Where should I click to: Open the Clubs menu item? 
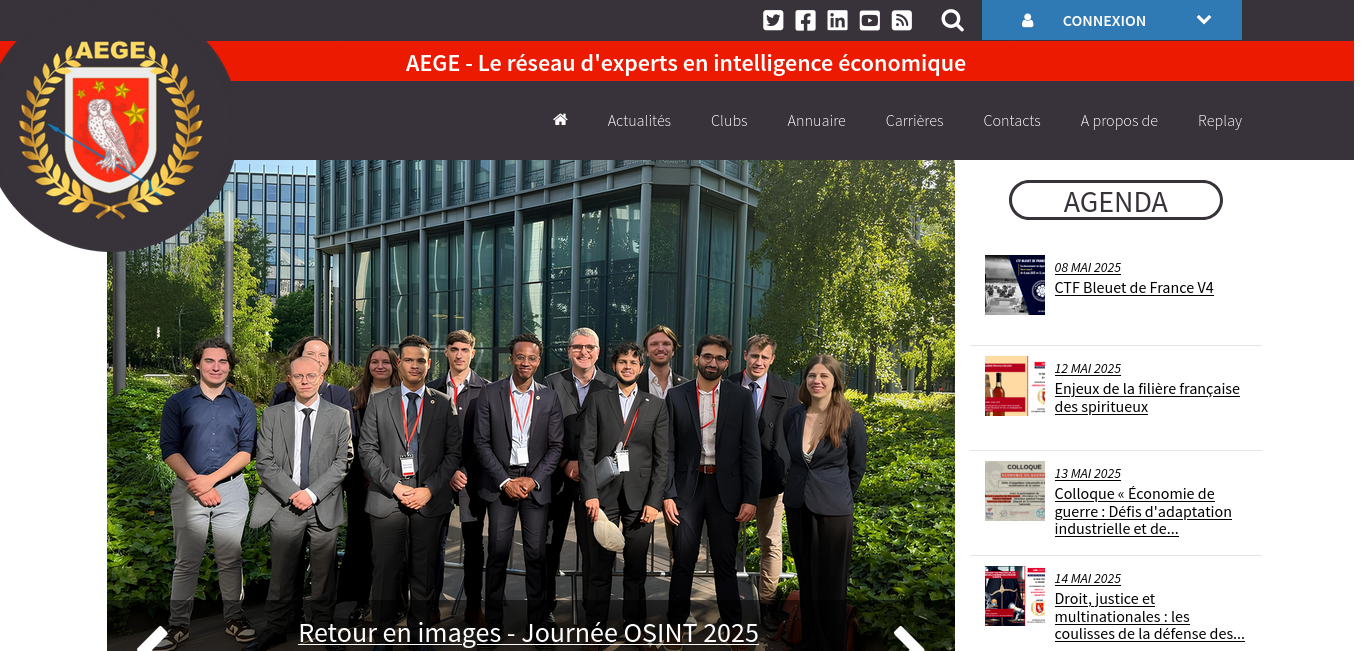(729, 121)
